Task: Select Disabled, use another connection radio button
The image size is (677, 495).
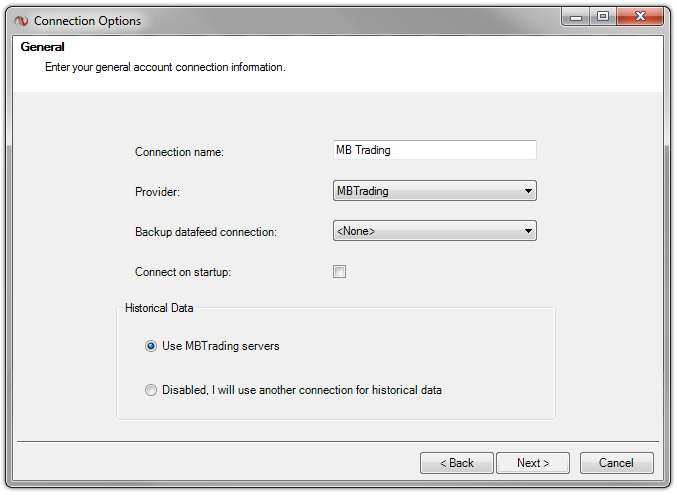Action: pyautogui.click(x=151, y=390)
